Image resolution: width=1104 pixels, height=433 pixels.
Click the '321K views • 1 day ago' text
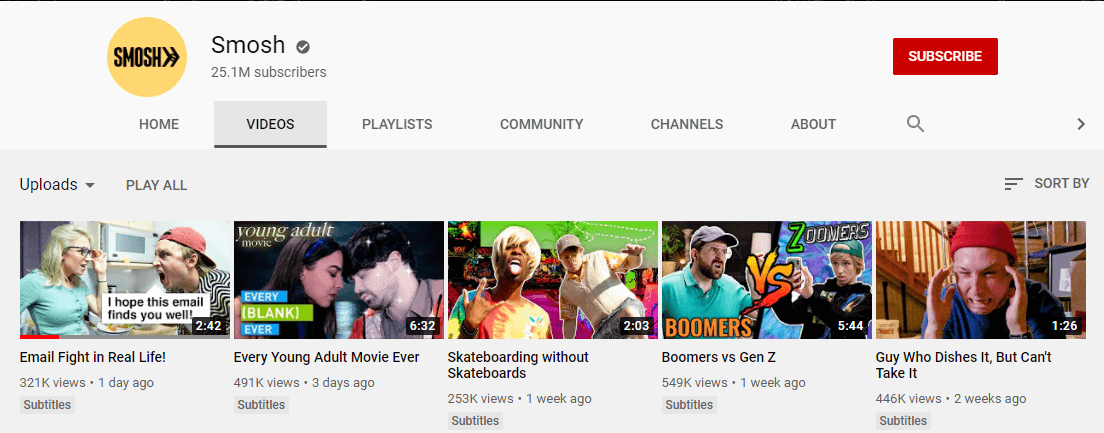pos(87,383)
